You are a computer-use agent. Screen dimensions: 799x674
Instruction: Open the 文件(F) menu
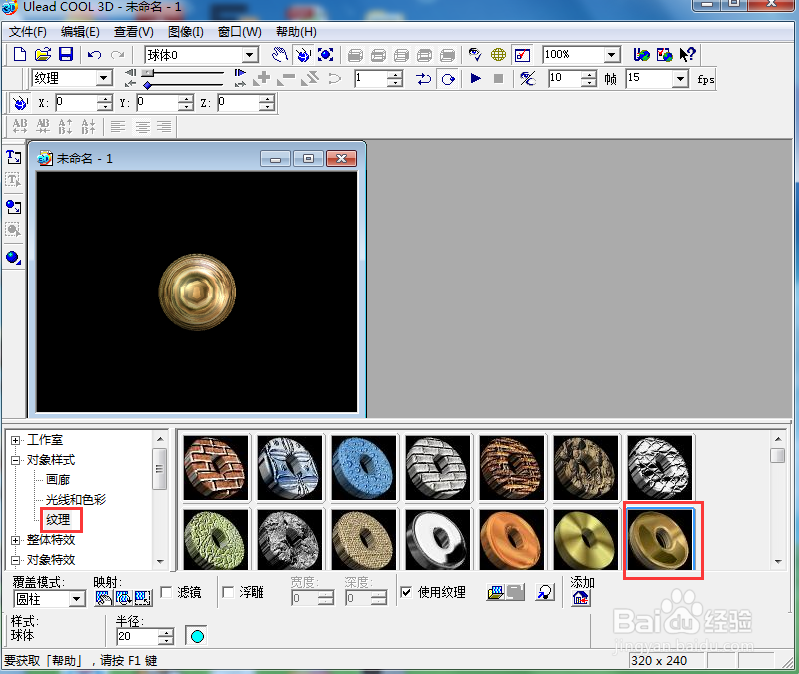pyautogui.click(x=28, y=32)
